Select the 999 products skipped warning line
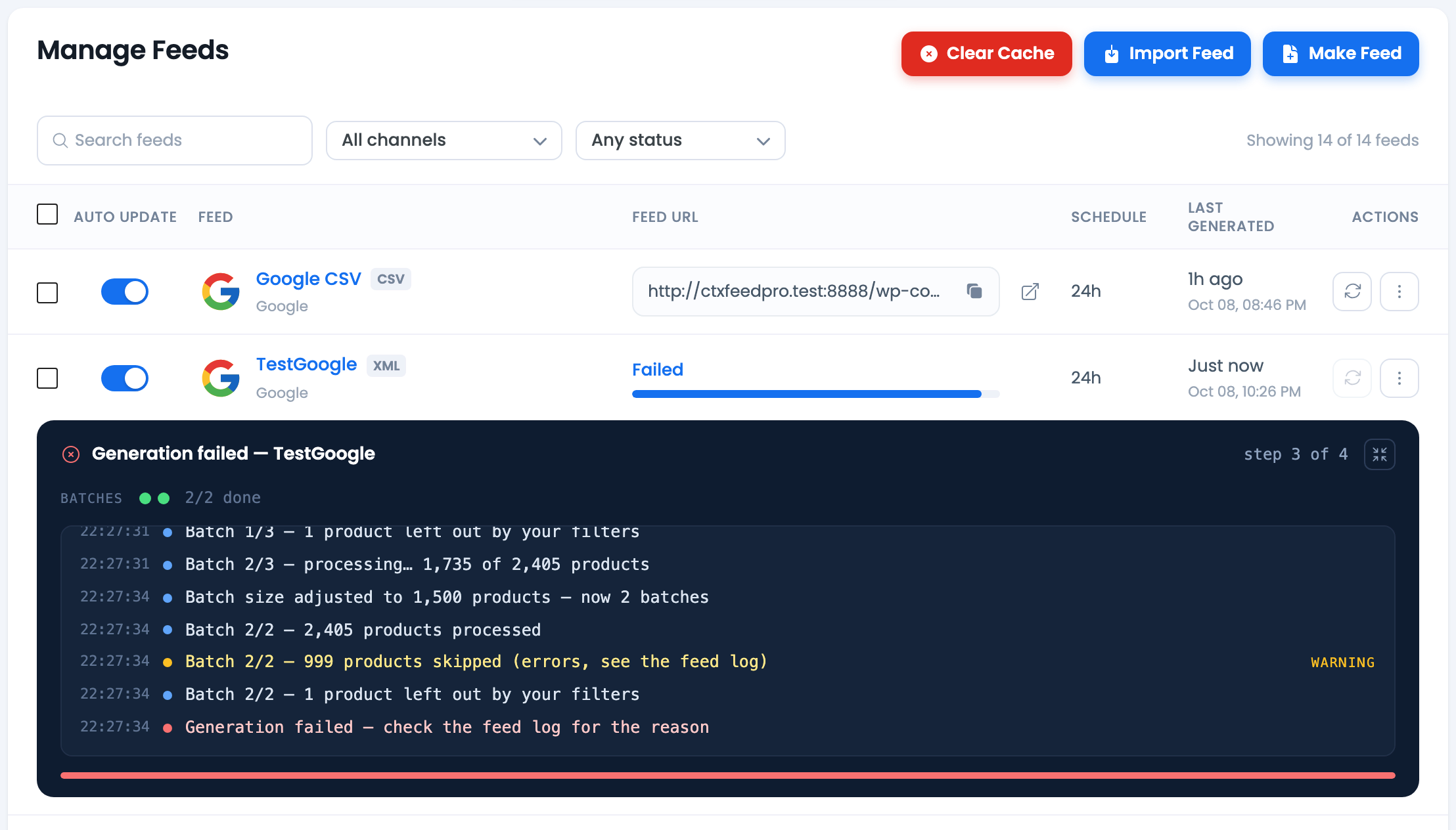The image size is (1456, 830). [x=728, y=662]
